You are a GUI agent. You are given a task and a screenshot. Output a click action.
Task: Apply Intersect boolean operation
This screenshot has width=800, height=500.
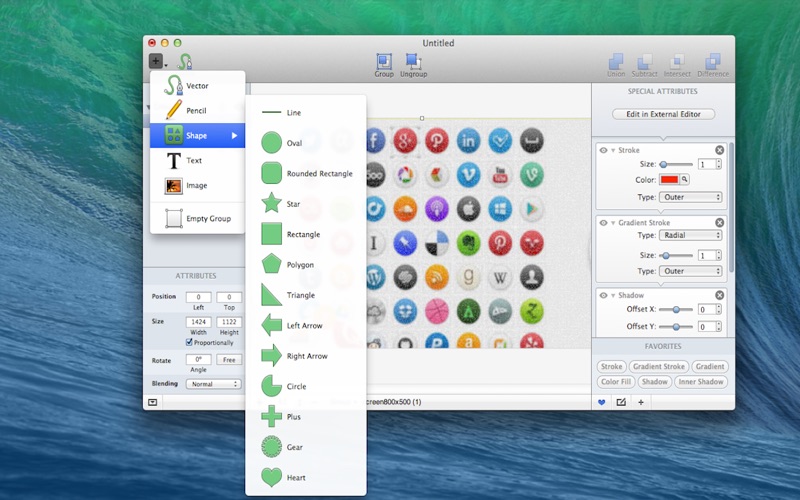click(x=677, y=65)
